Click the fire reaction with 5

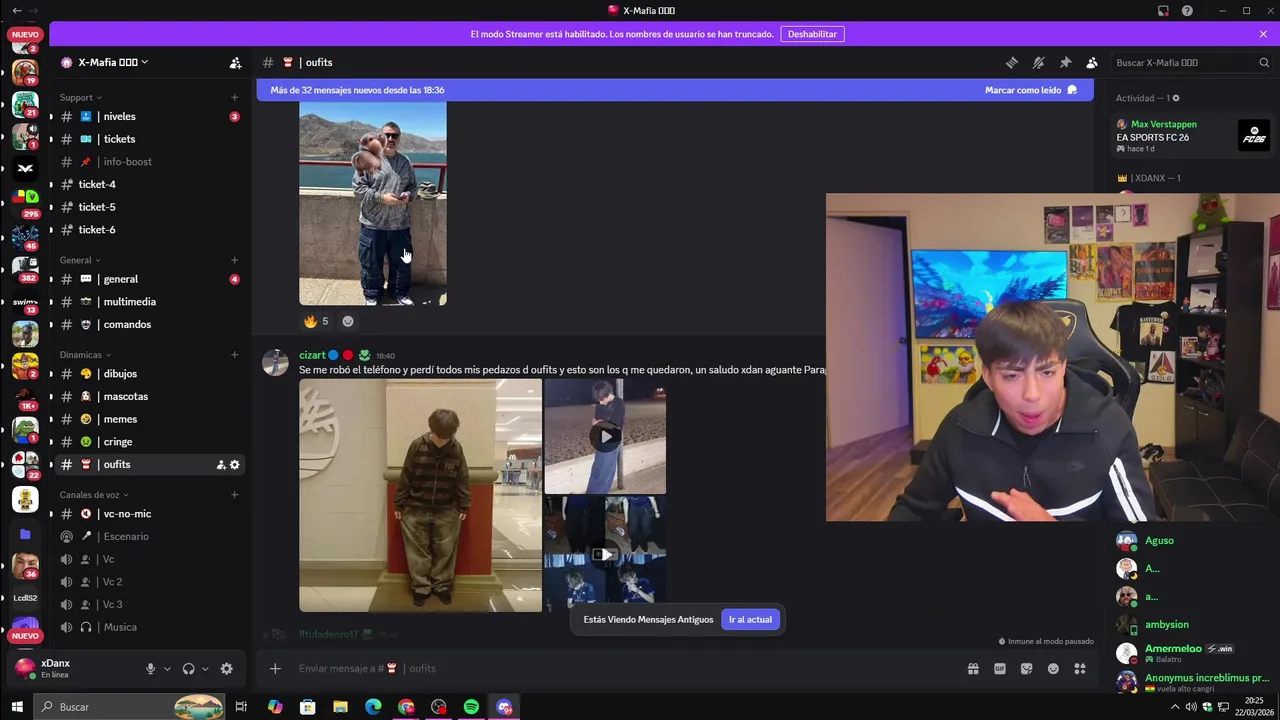pos(316,321)
